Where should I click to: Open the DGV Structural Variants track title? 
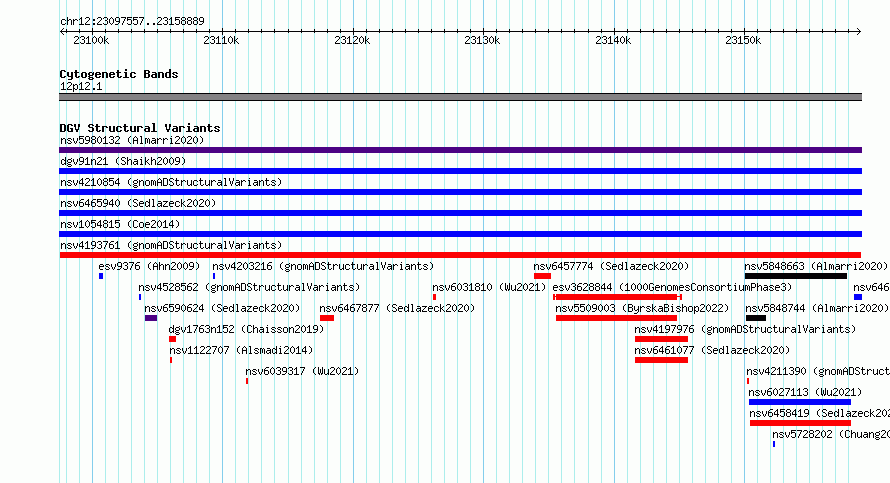(140, 128)
